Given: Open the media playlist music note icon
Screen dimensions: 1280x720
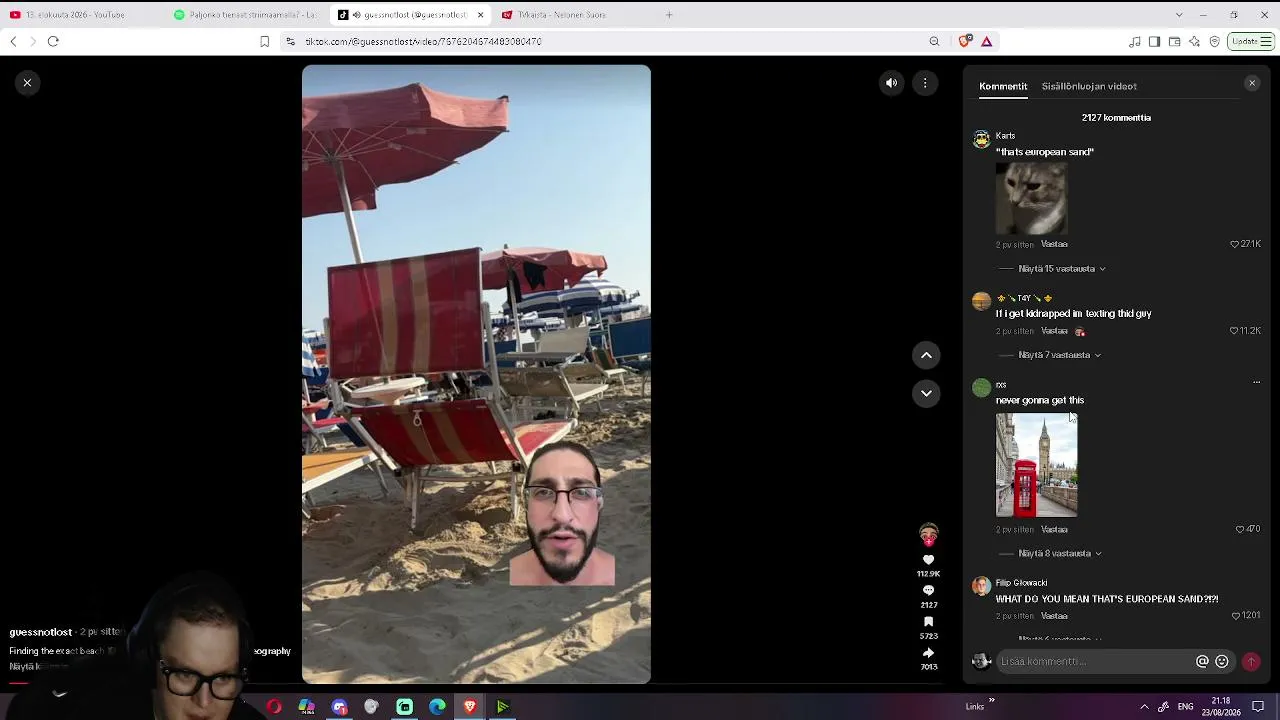Looking at the screenshot, I should (1134, 41).
